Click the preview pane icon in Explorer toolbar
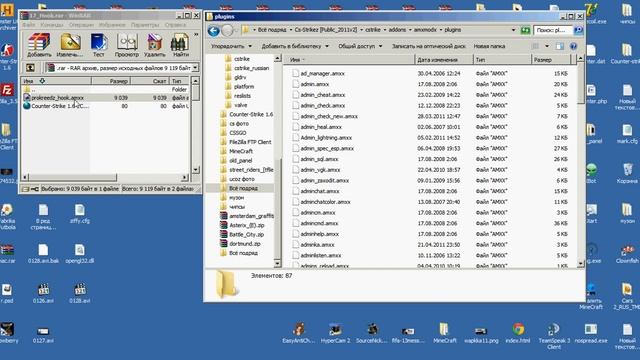The height and width of the screenshot is (360, 640). (x=560, y=46)
